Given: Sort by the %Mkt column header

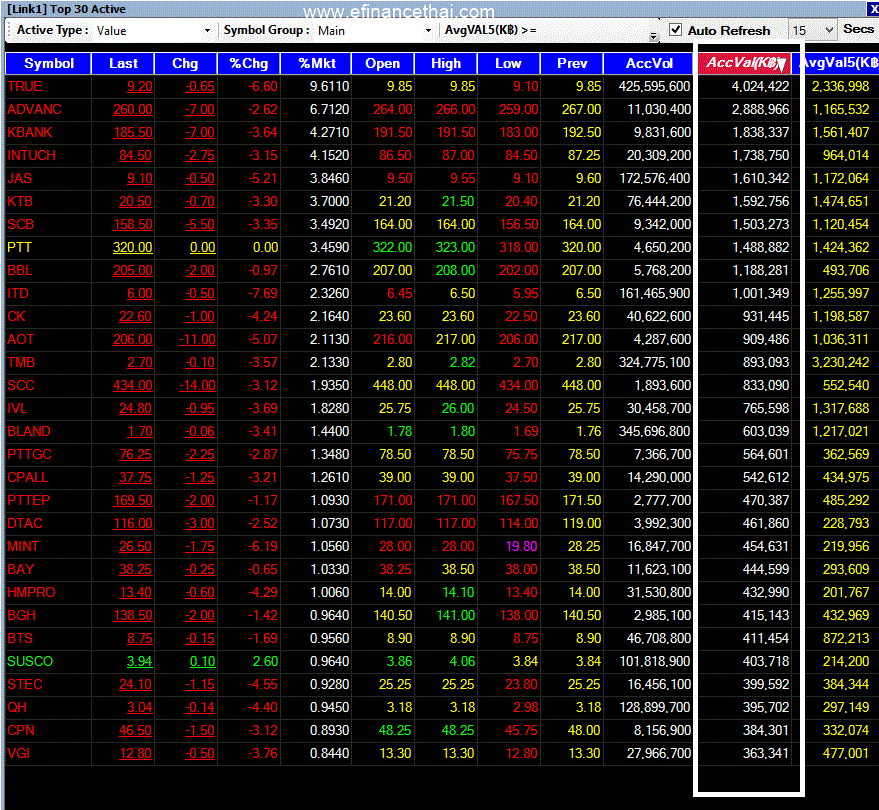Looking at the screenshot, I should pyautogui.click(x=316, y=63).
